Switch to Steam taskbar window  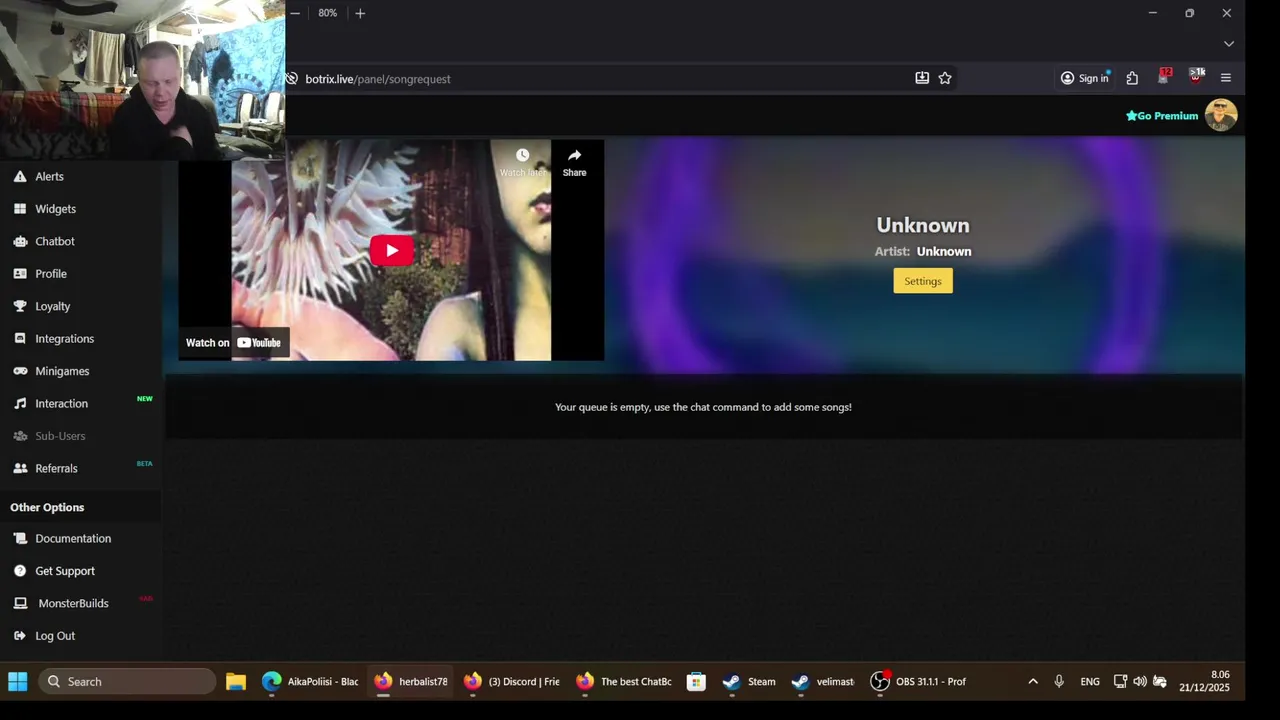pos(749,681)
